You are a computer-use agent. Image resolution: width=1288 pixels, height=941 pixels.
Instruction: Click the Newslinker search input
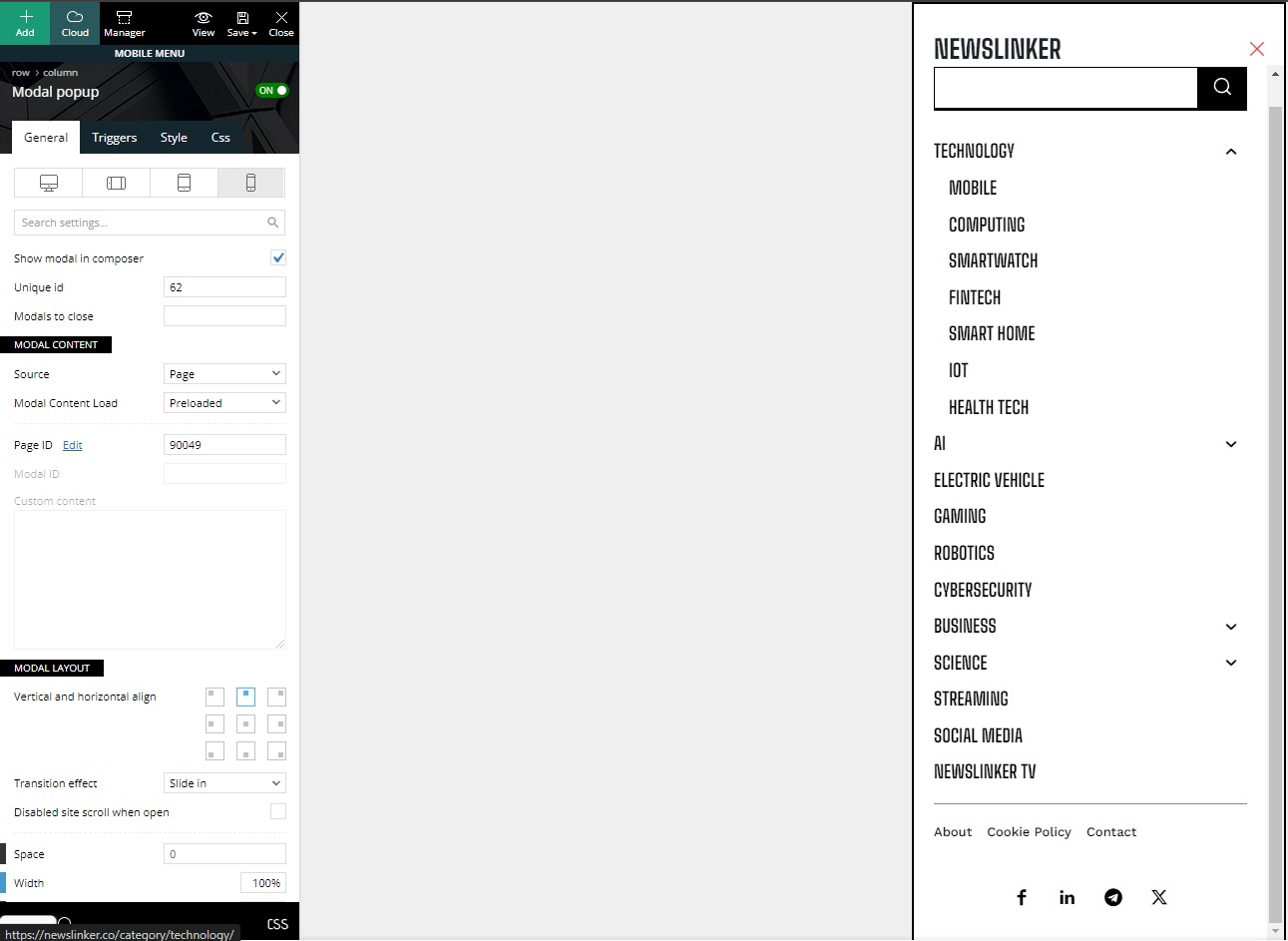tap(1066, 89)
